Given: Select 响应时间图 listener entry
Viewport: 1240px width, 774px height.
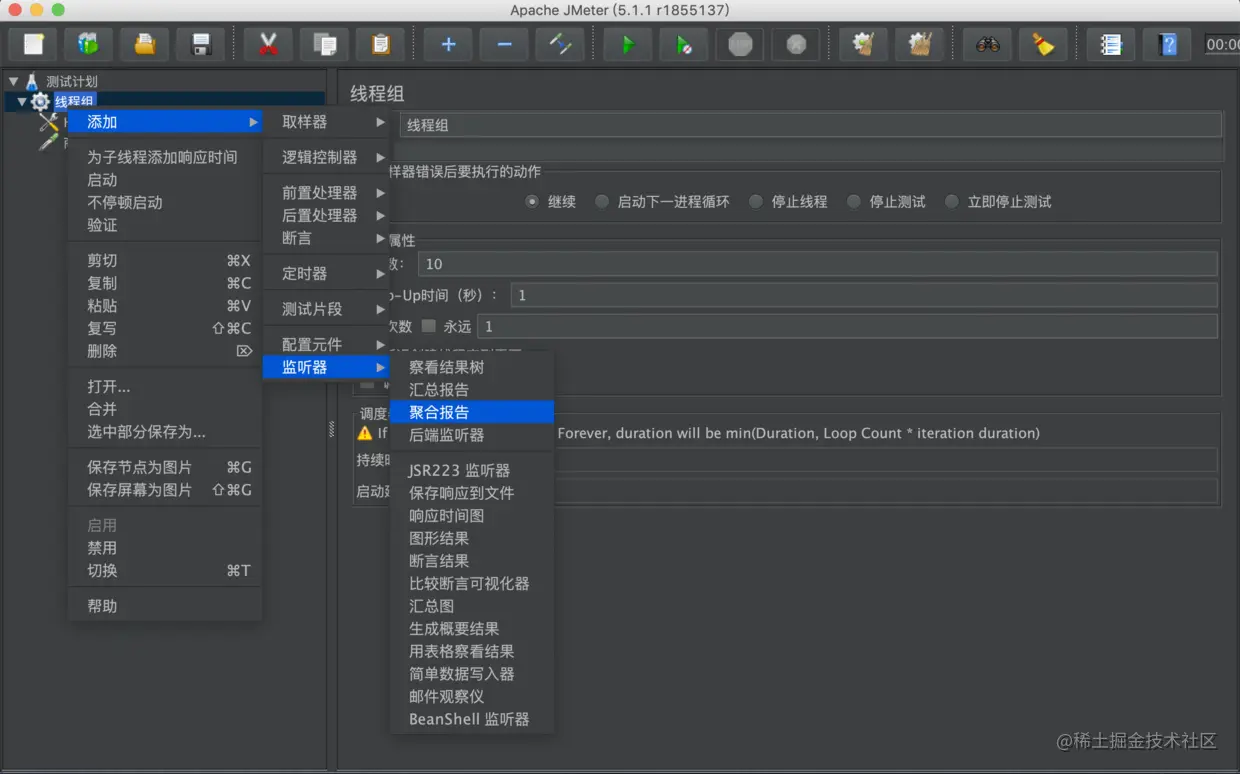Looking at the screenshot, I should click(472, 515).
